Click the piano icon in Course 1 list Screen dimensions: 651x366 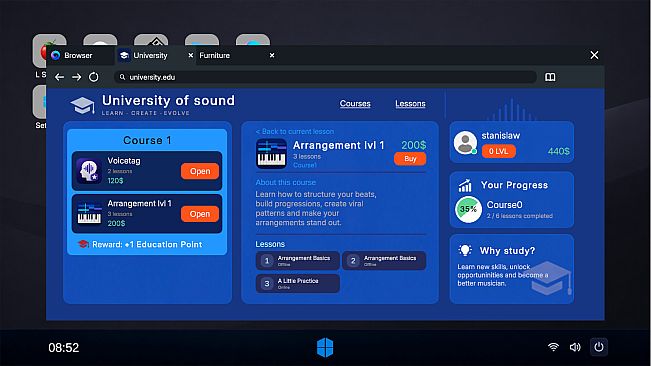[89, 214]
